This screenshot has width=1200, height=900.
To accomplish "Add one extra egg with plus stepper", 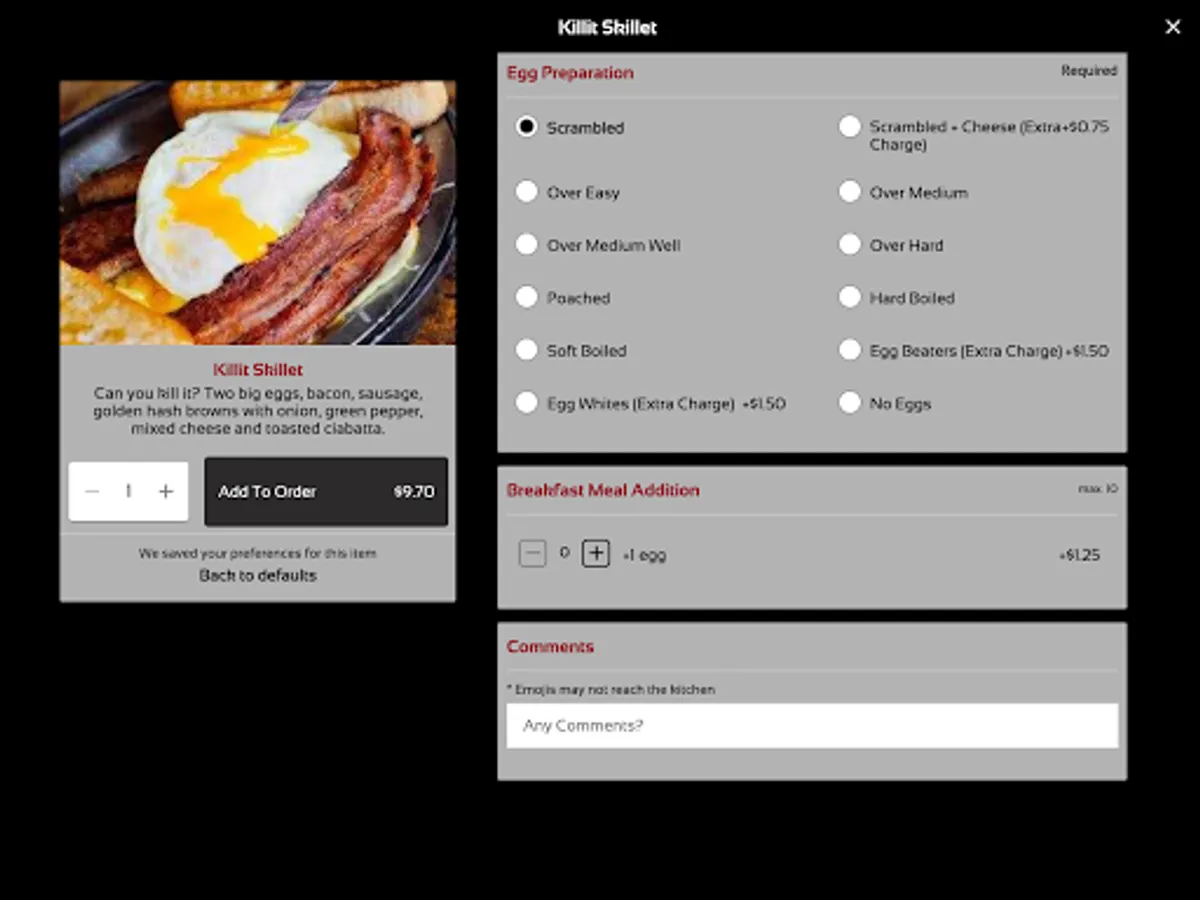I will point(596,553).
